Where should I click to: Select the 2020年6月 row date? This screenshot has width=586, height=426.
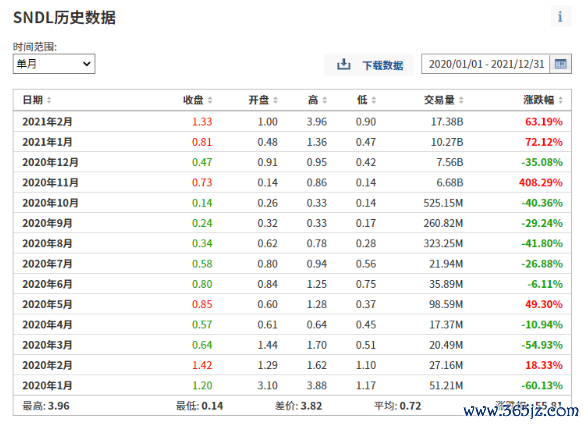[x=47, y=284]
